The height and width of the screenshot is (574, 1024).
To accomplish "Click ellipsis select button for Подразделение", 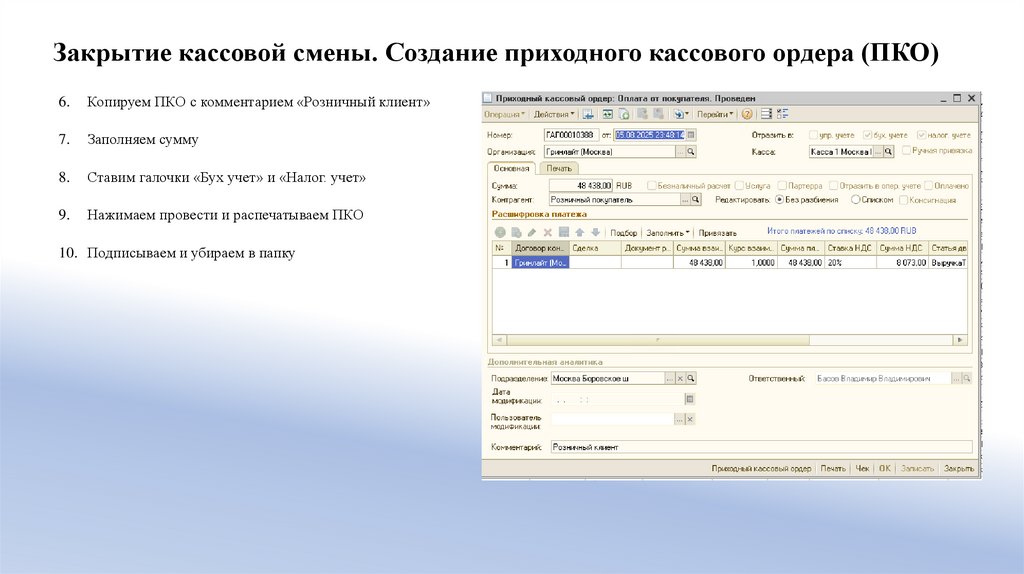I will 669,378.
